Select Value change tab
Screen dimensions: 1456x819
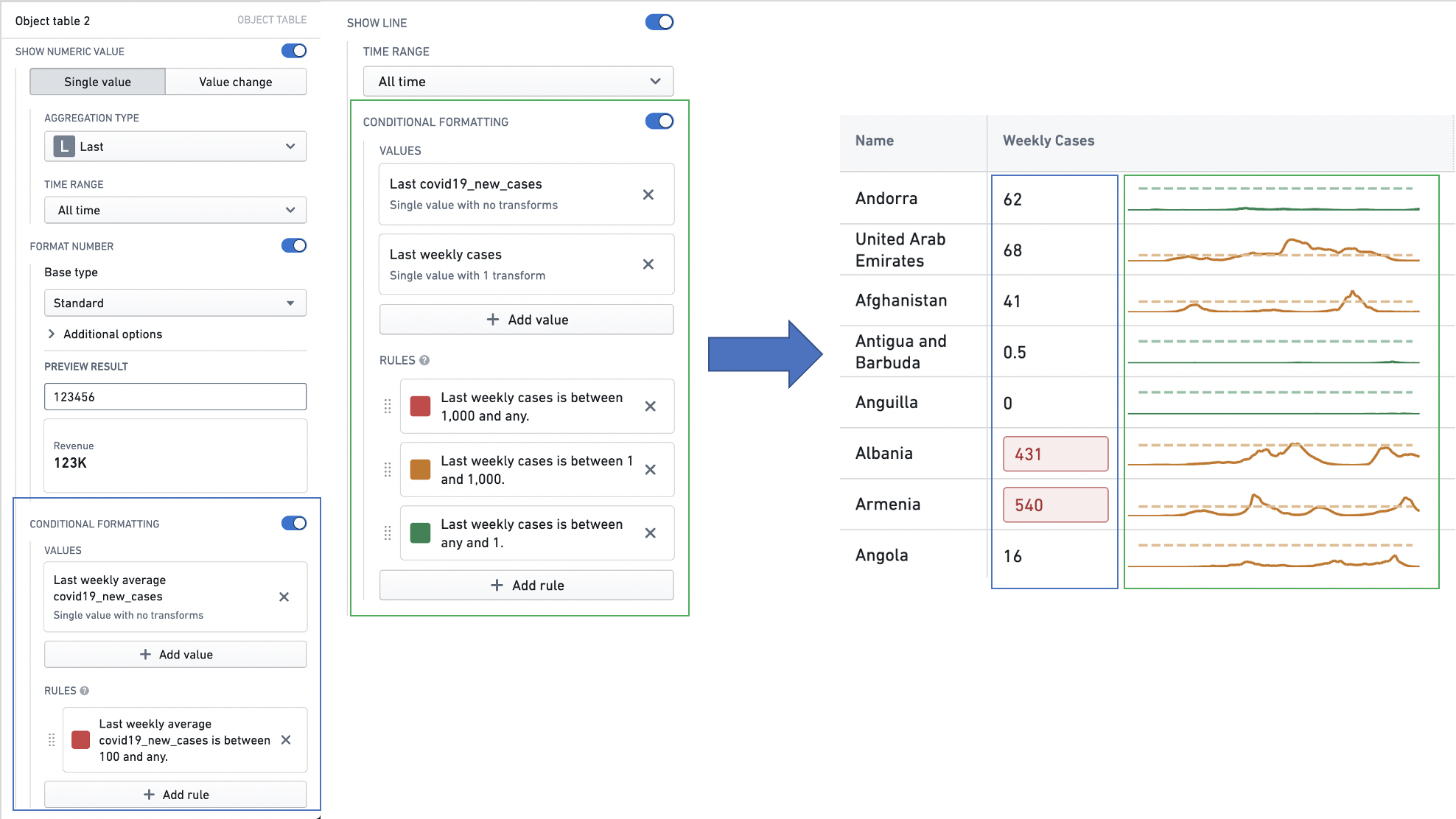point(236,82)
